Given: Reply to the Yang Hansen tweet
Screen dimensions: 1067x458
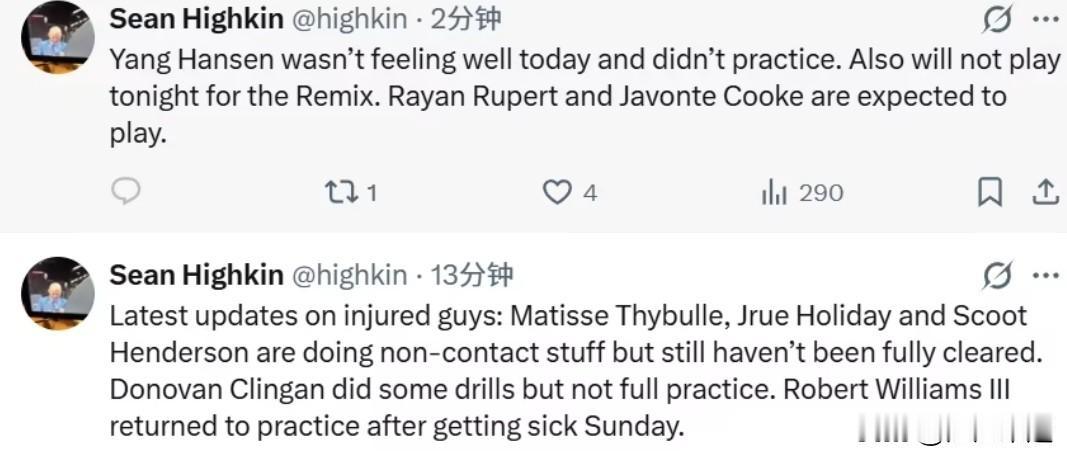Looking at the screenshot, I should [x=125, y=192].
